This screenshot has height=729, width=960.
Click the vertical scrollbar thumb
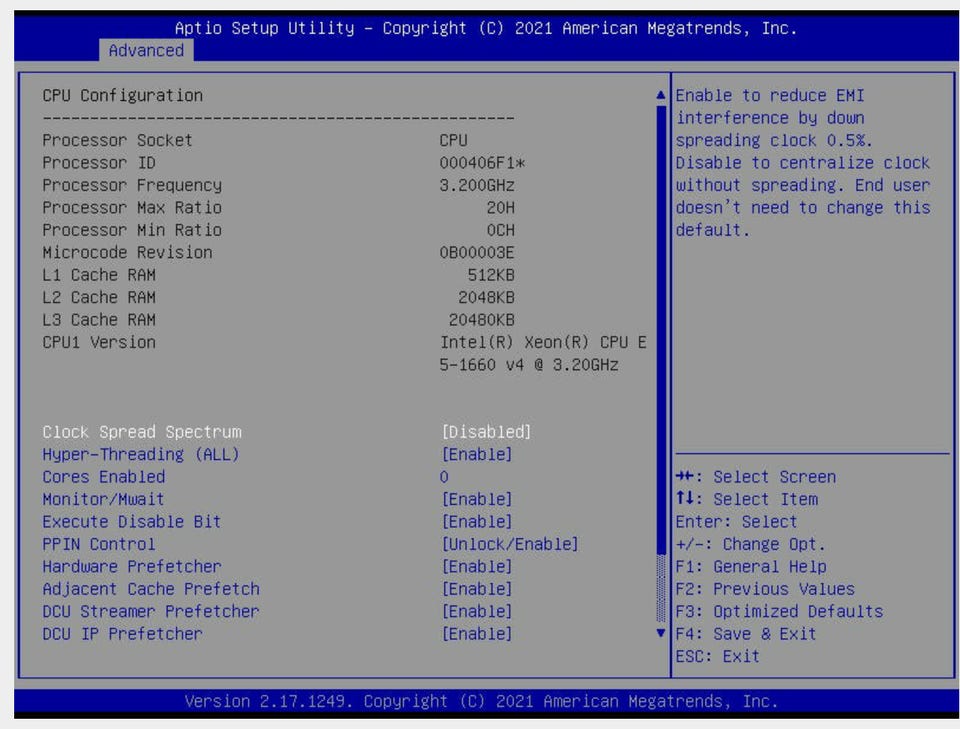tap(661, 329)
